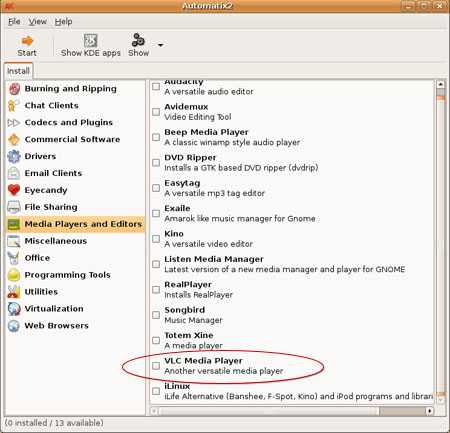This screenshot has width=450, height=433.
Task: Click the Start arrow icon in toolbar
Action: [27, 41]
